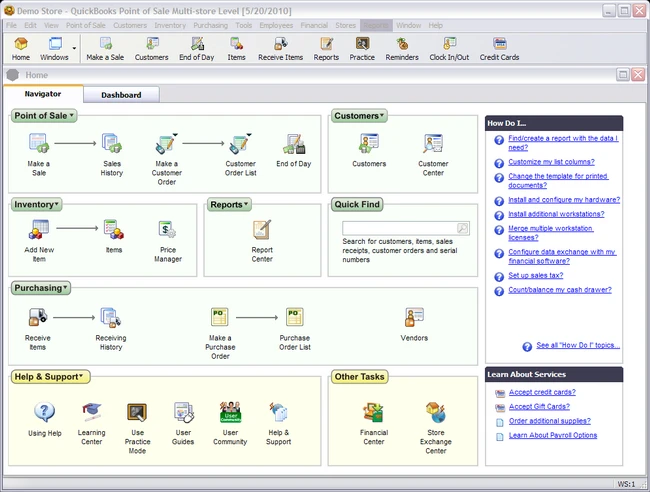Open Customer Order List icon
This screenshot has height=492, width=650.
pos(241,143)
